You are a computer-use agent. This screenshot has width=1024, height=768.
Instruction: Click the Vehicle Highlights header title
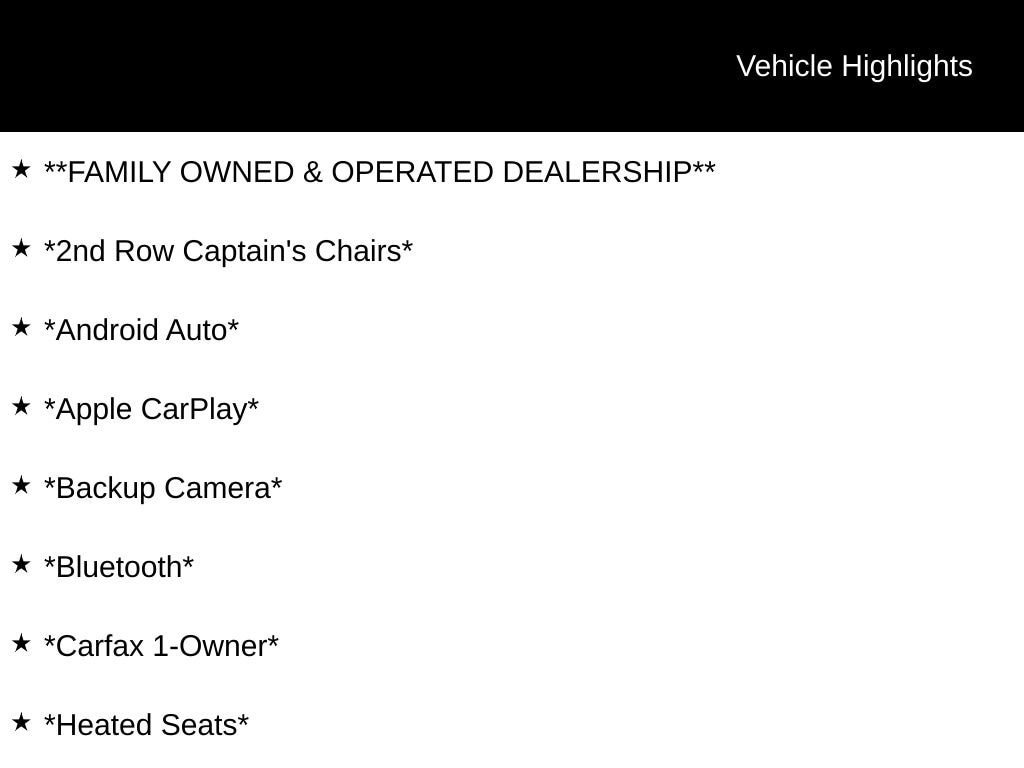tap(854, 66)
